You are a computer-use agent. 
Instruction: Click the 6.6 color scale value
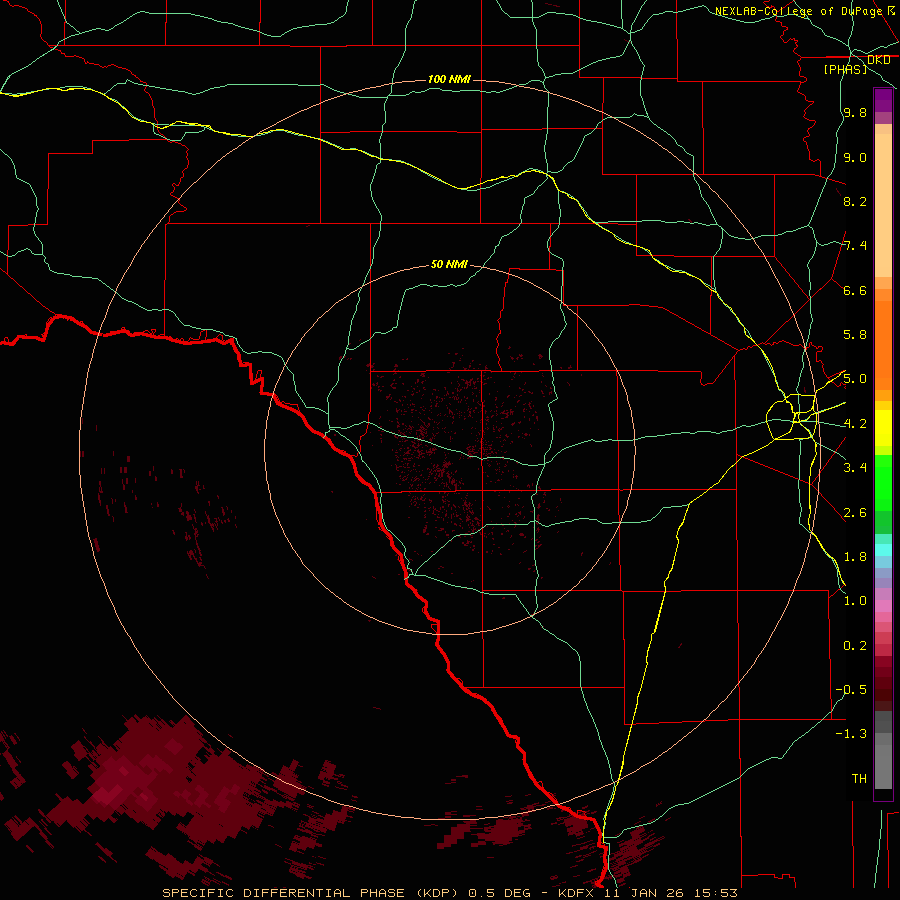pyautogui.click(x=855, y=290)
